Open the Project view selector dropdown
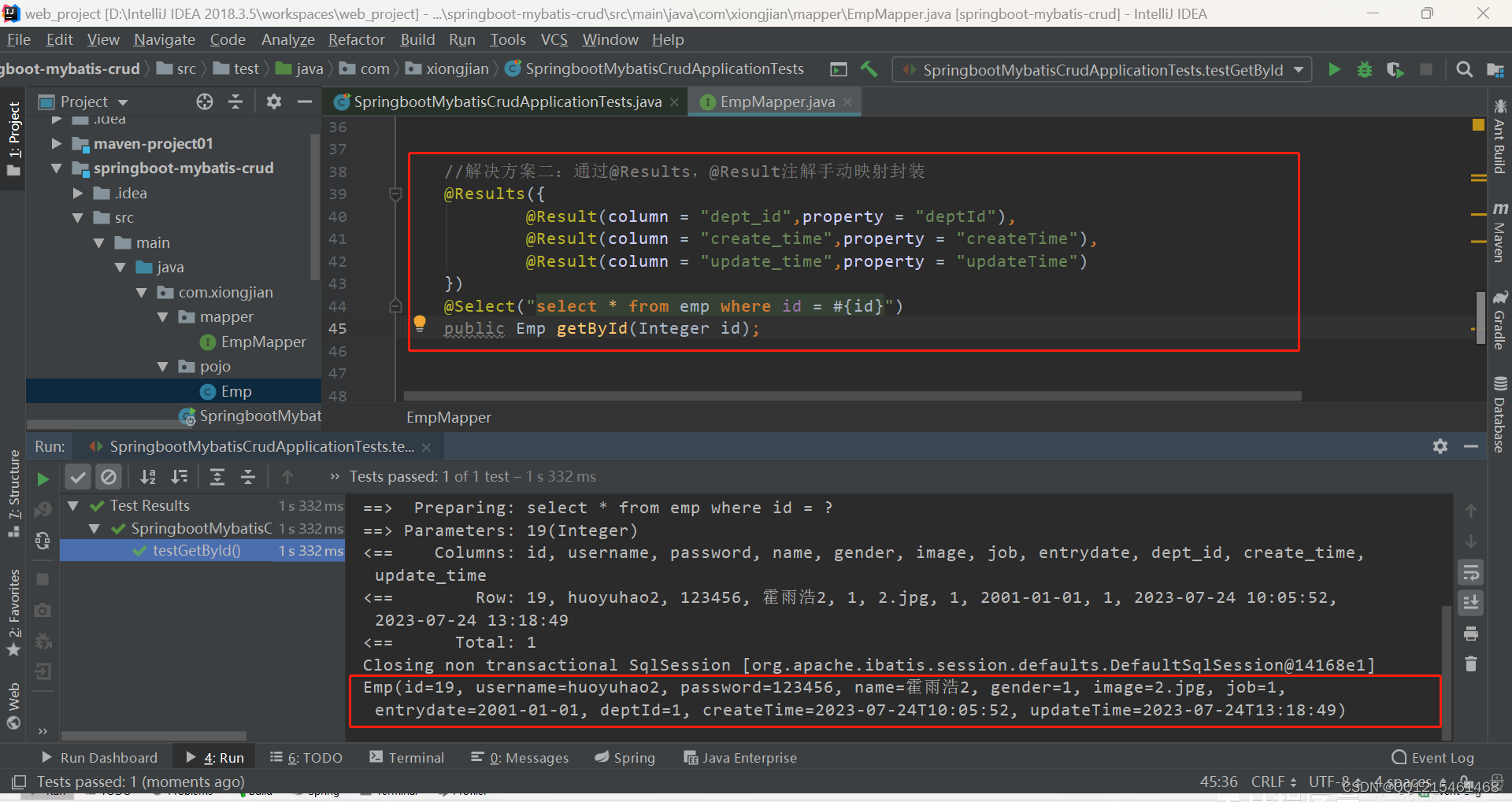Viewport: 1512px width, 802px height. pyautogui.click(x=83, y=102)
